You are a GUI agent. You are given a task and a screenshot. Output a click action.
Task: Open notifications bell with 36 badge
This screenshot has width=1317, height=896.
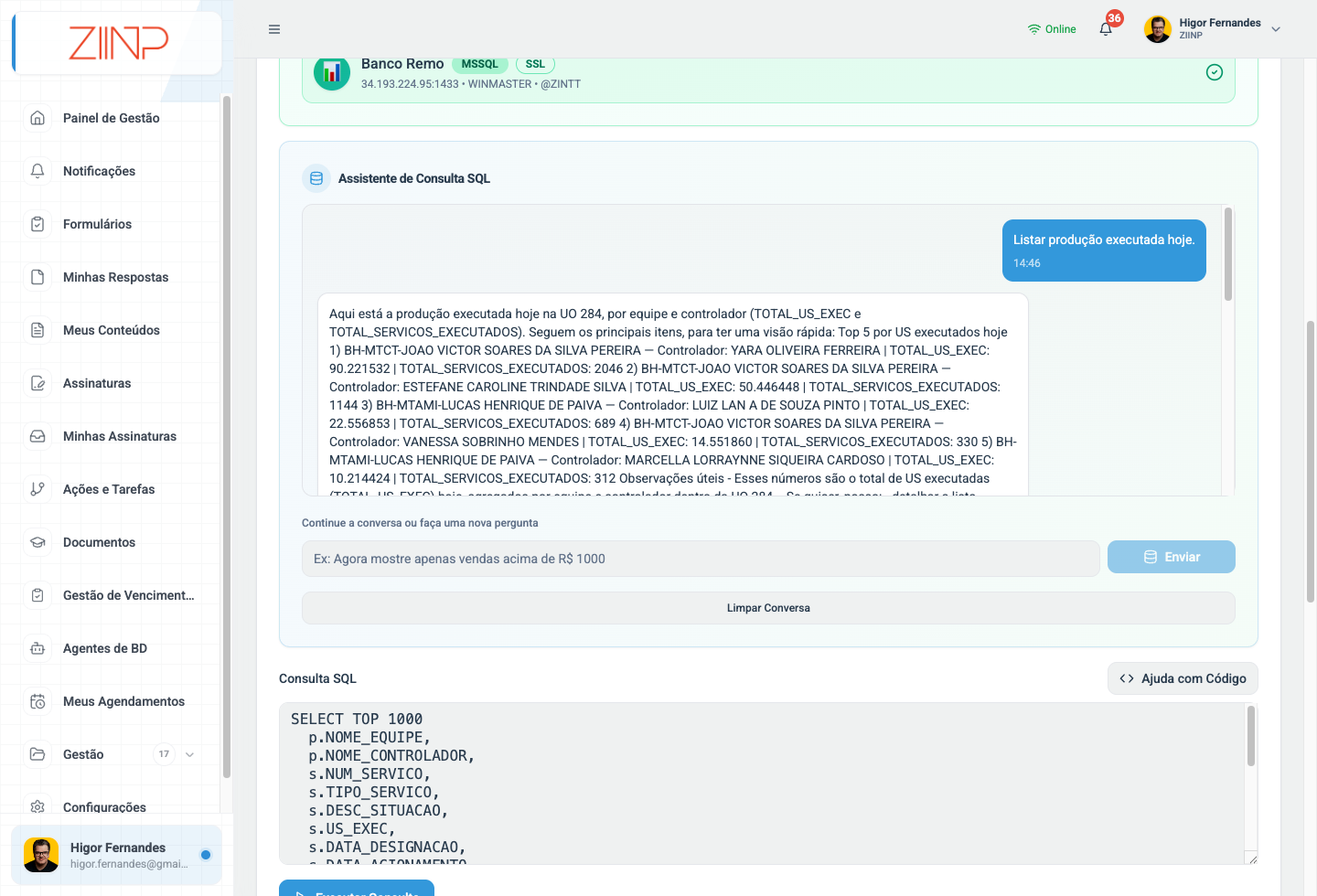(x=1107, y=27)
